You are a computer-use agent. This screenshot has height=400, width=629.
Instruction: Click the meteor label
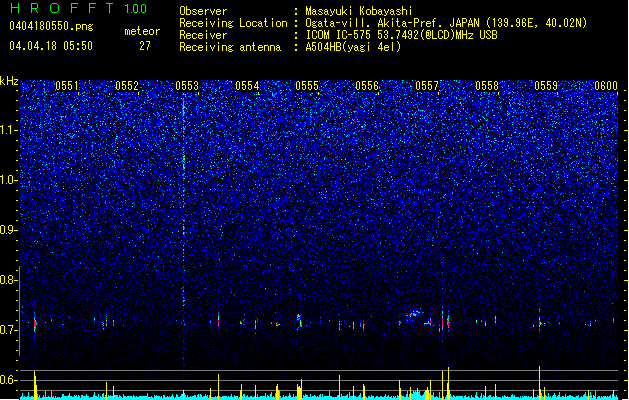click(x=142, y=31)
